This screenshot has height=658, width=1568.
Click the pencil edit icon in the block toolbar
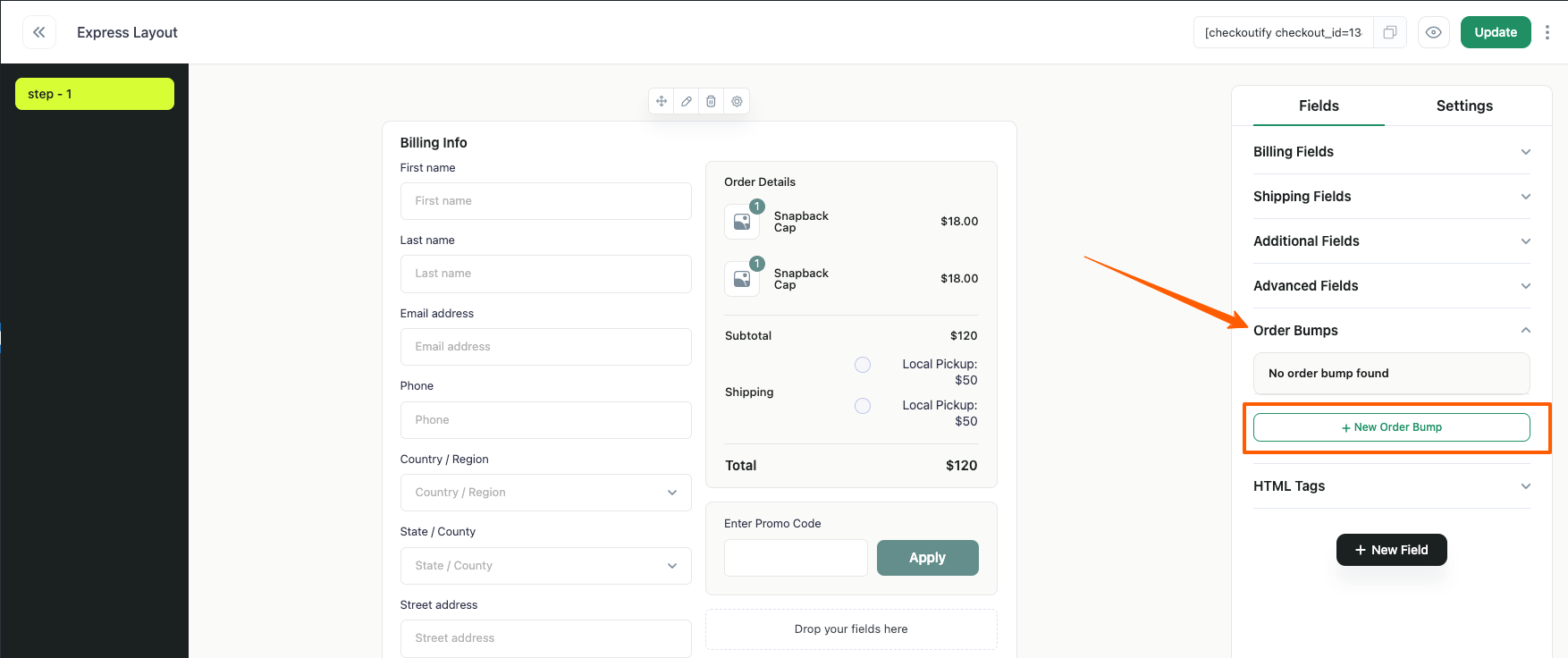pyautogui.click(x=687, y=101)
